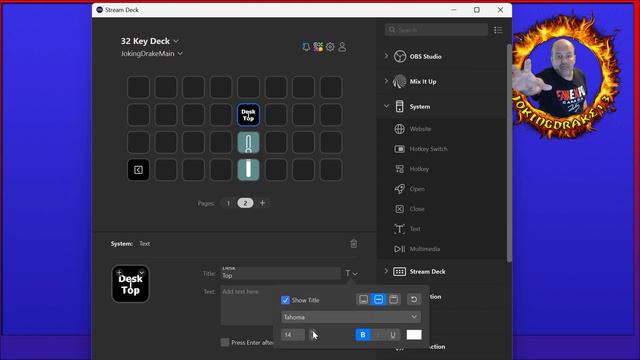Open the Stream Deck store icon
The image size is (640, 360).
coord(318,47)
